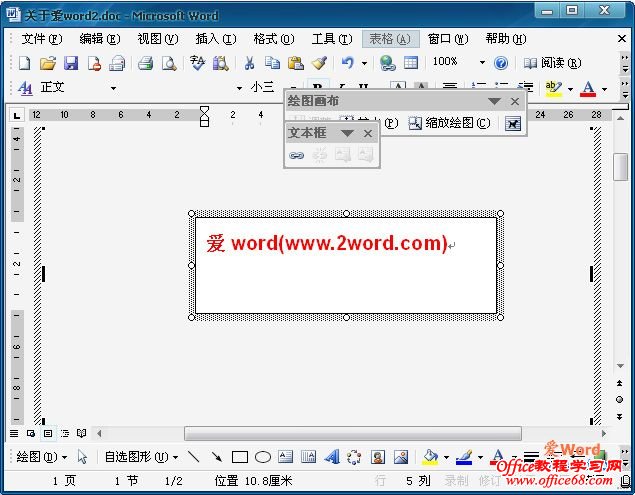
Task: Open fill color dropdown arrow in drawing toolbar
Action: (446, 457)
